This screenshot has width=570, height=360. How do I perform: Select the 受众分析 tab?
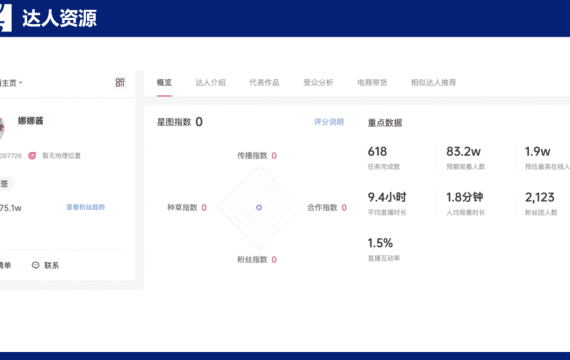[x=318, y=83]
